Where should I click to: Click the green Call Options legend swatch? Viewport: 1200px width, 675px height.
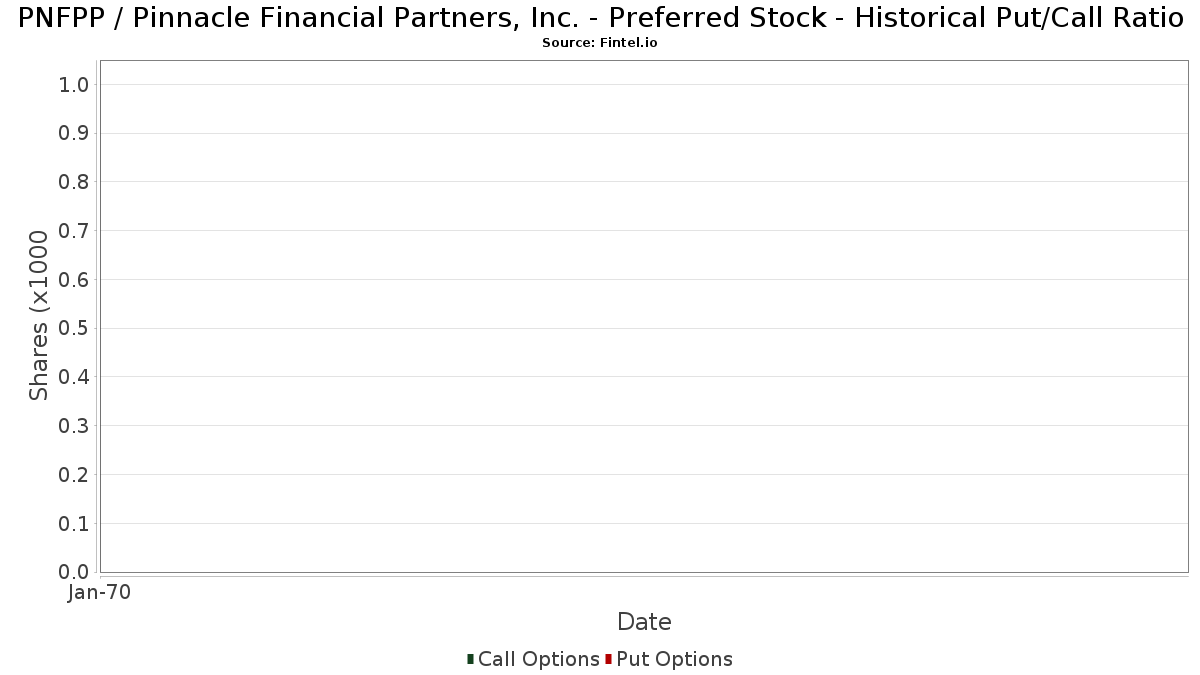(x=470, y=659)
